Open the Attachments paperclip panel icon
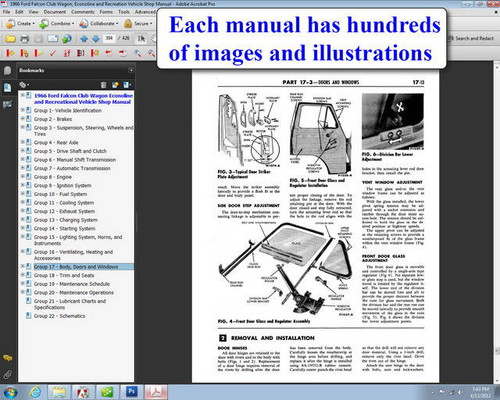 click(x=7, y=375)
